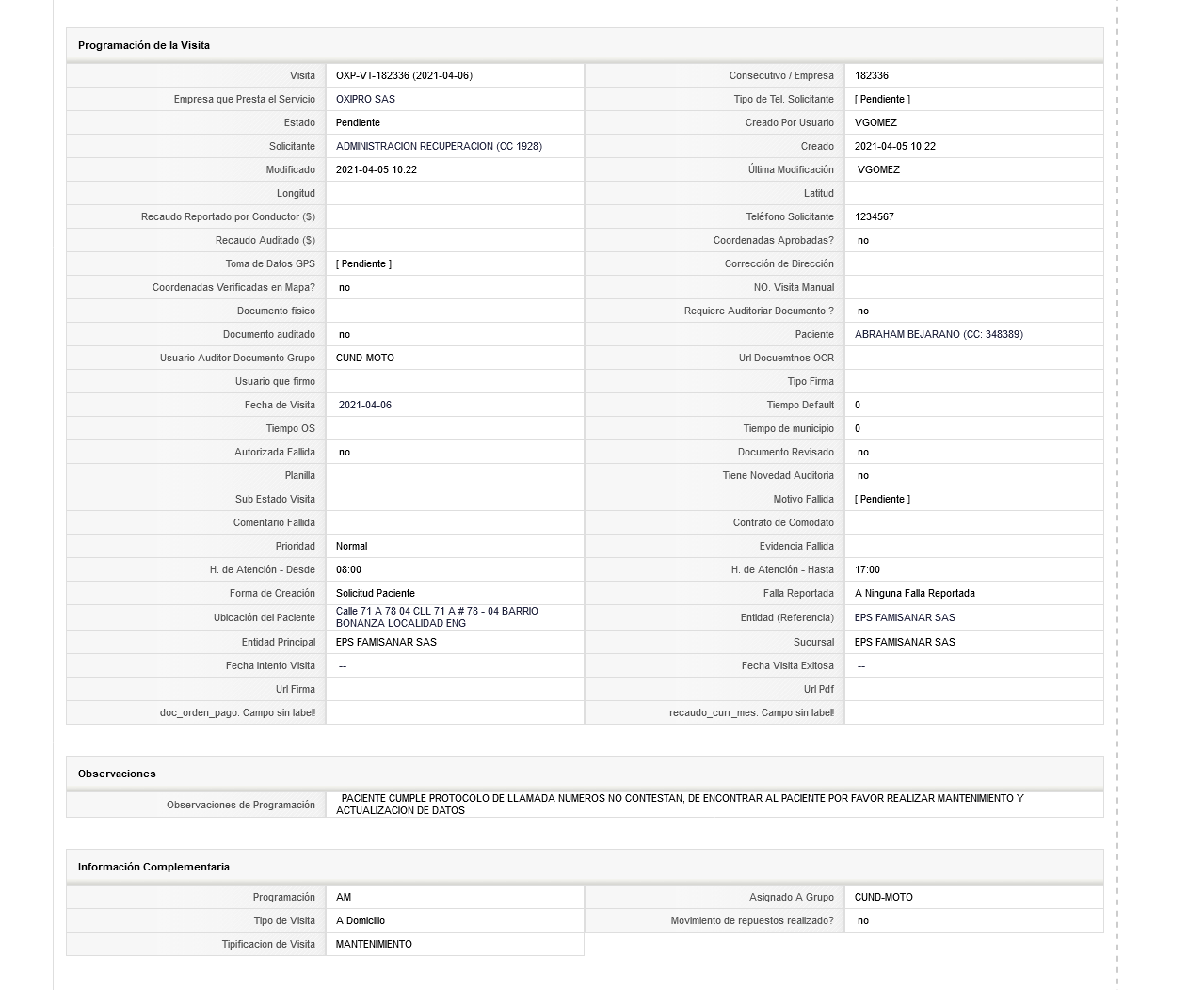
Task: Select the OXIPRO SAS company value
Action: coord(365,99)
